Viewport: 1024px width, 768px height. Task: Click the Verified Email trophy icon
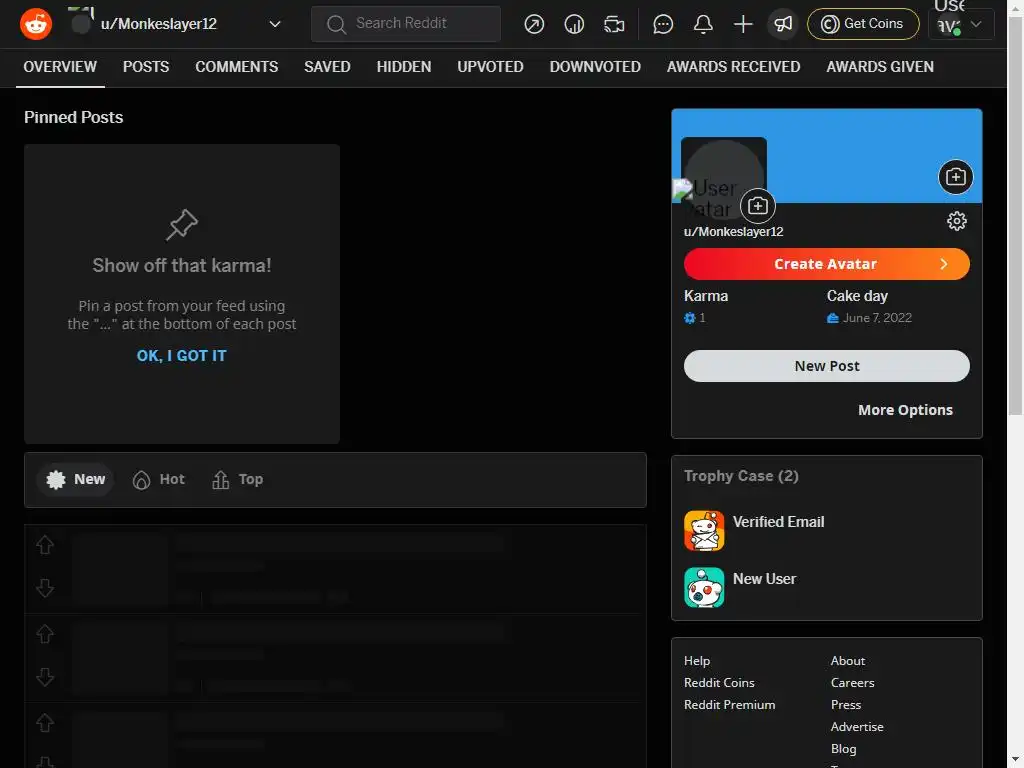(x=704, y=531)
